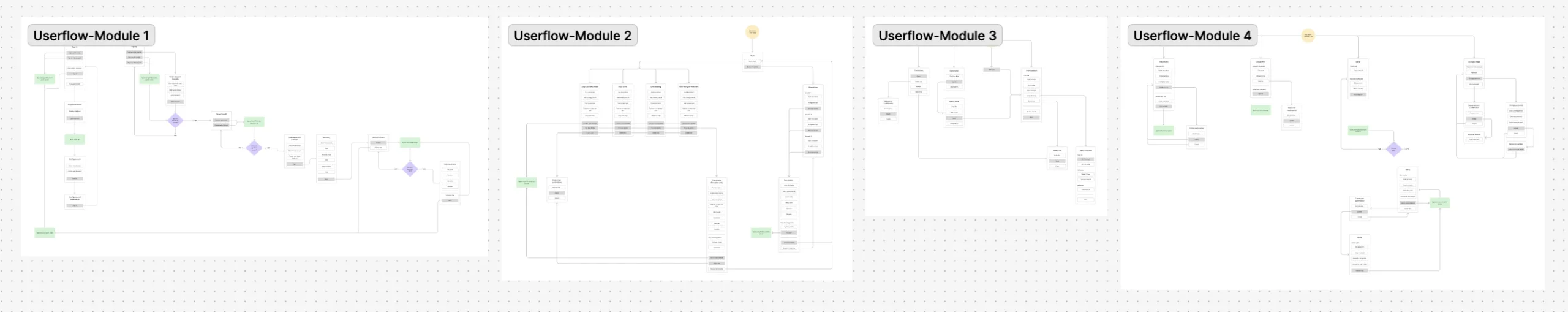
Task: Click the bottom-left green note in Module 1
Action: (45, 233)
